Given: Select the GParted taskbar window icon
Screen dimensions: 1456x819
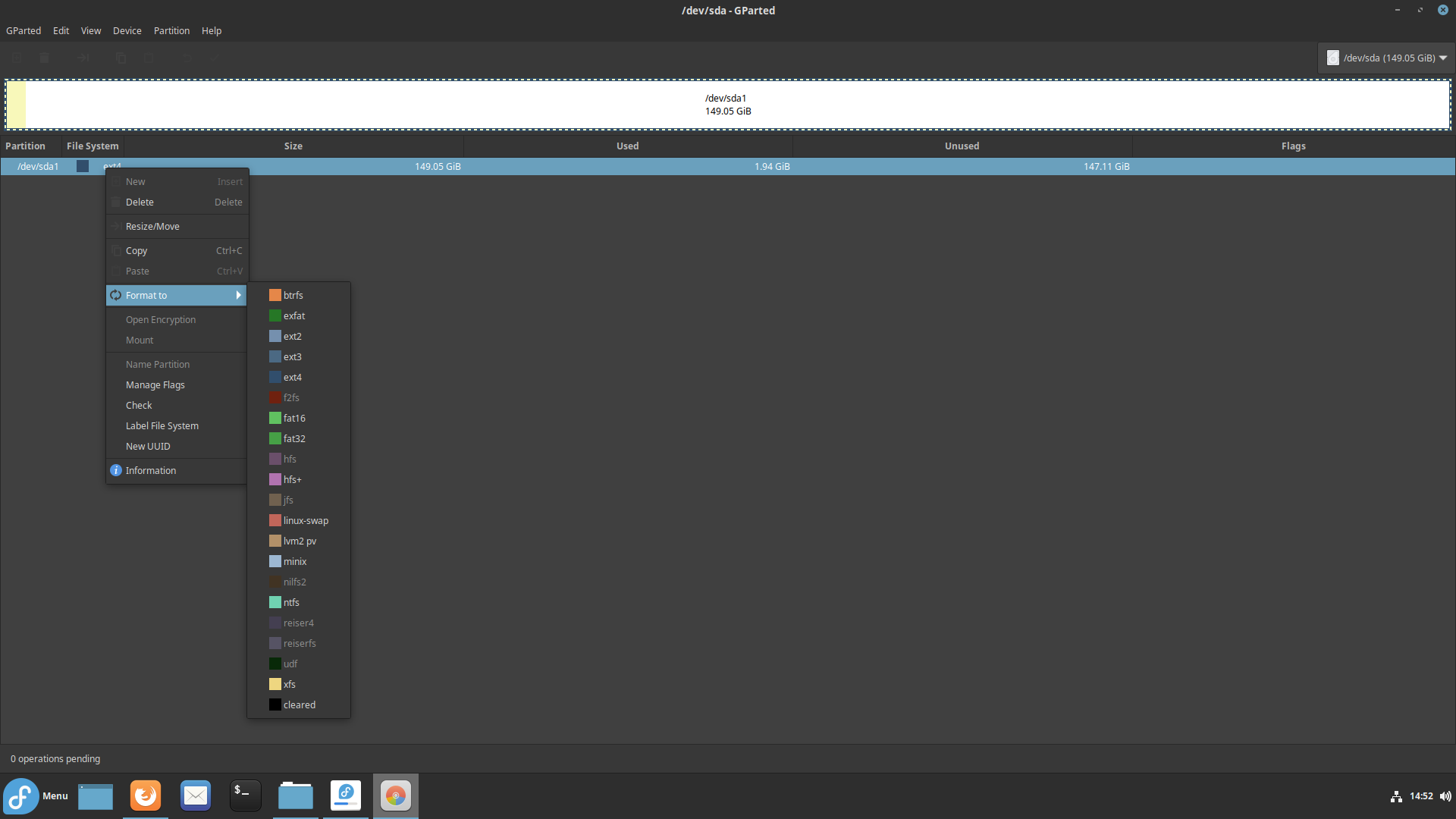Looking at the screenshot, I should [x=396, y=795].
